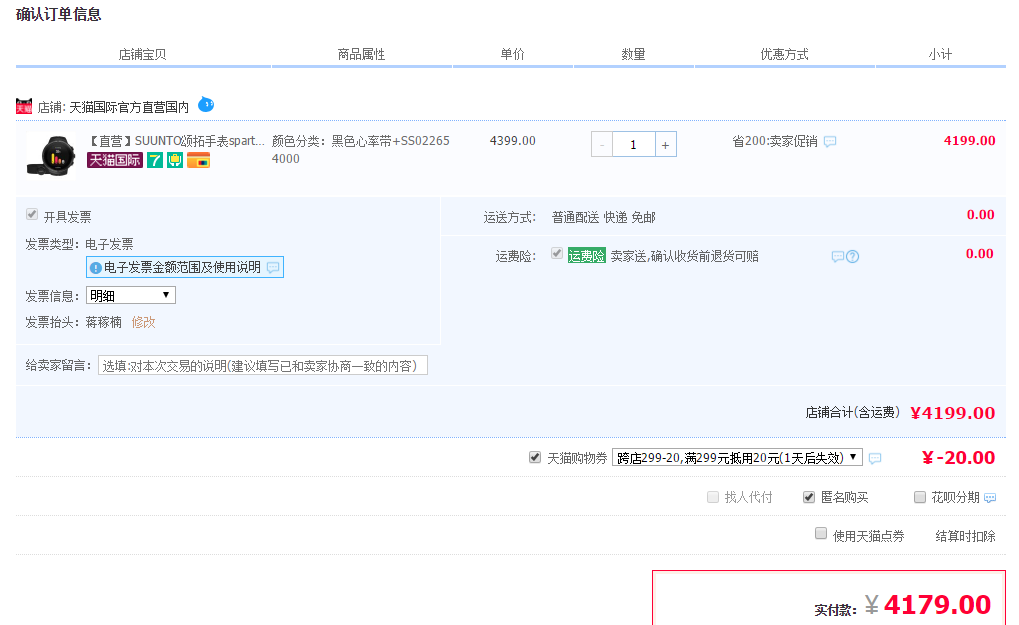
Task: Click the comment icon beside the coupon dropdown
Action: click(x=875, y=459)
